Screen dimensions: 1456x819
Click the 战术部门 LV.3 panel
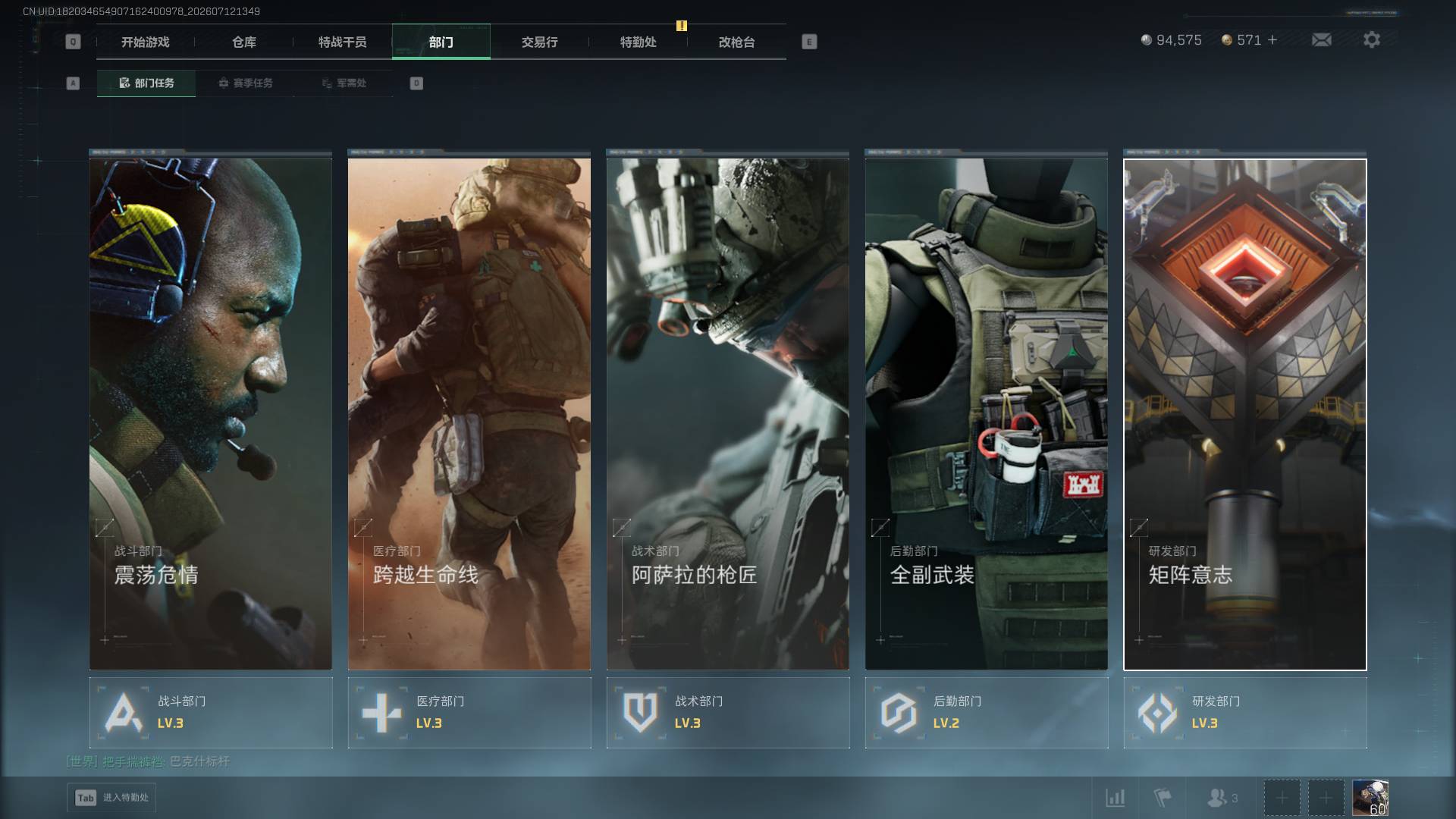728,713
